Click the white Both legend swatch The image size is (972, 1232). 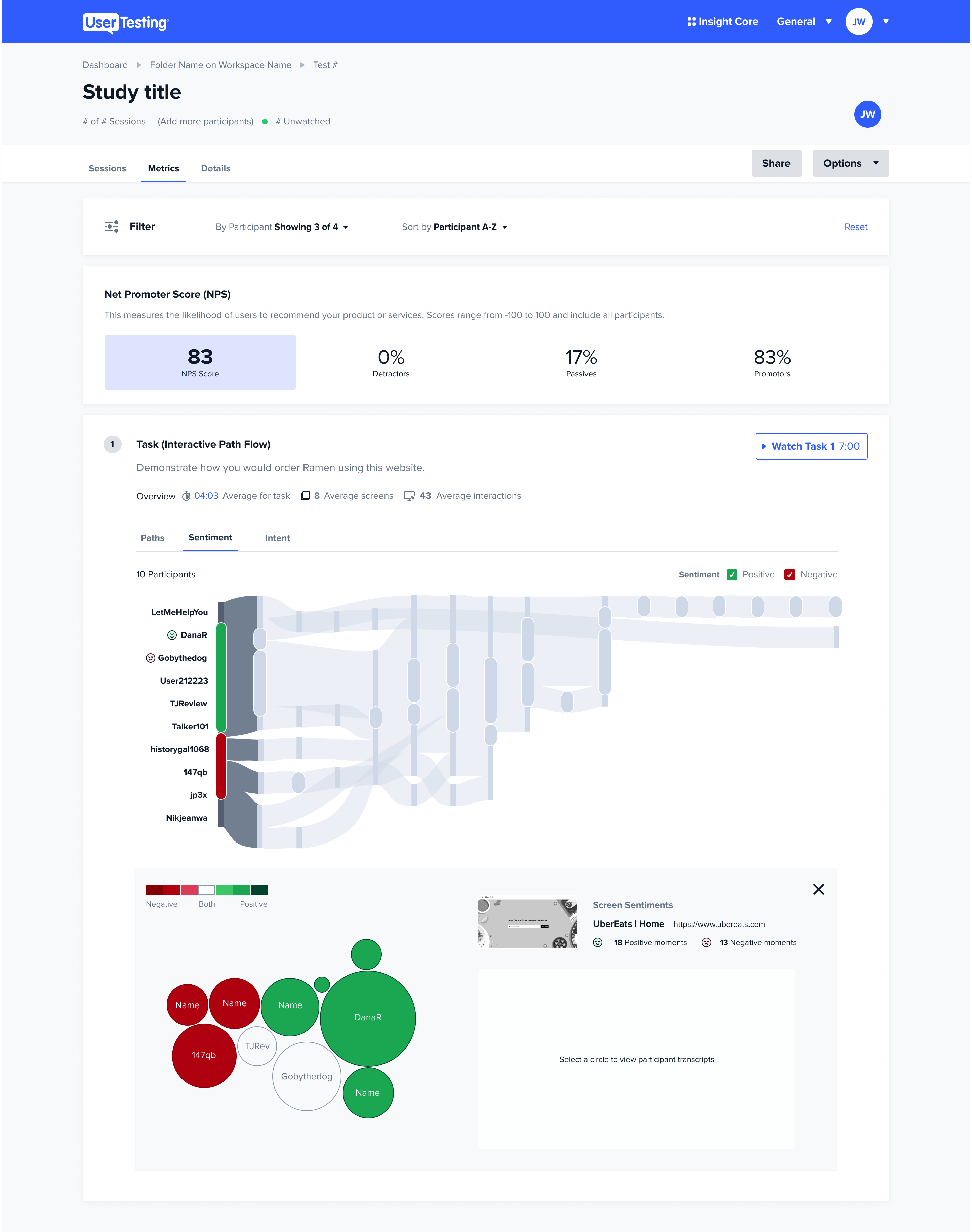[x=207, y=890]
